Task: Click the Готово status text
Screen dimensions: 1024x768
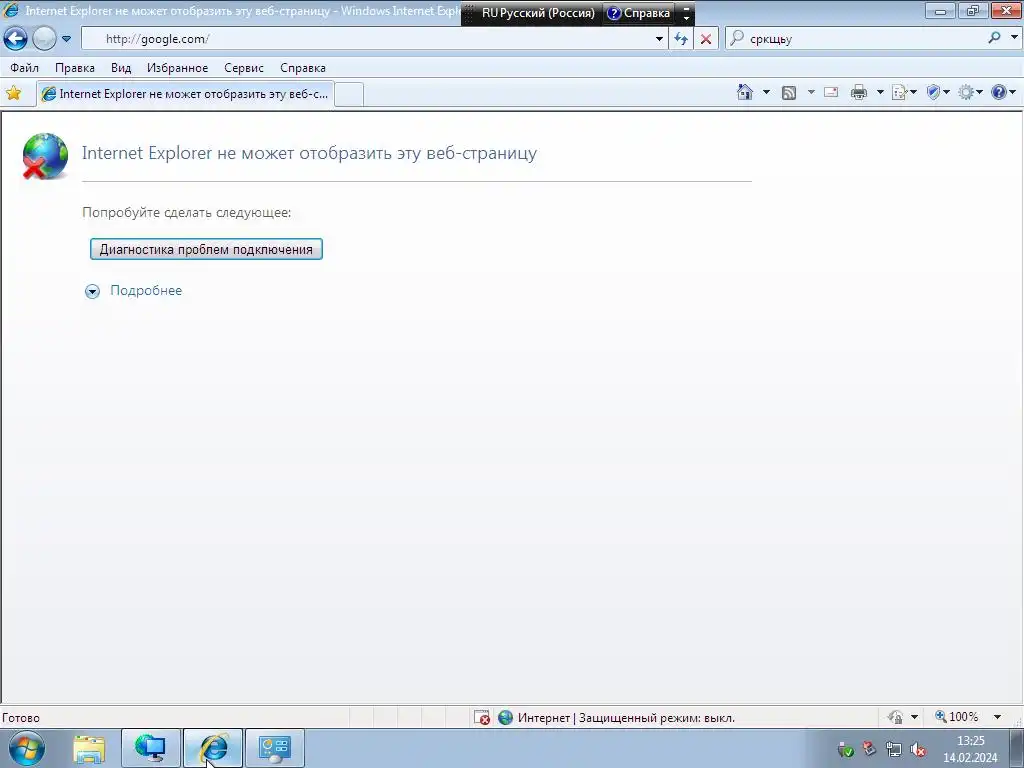Action: (21, 718)
